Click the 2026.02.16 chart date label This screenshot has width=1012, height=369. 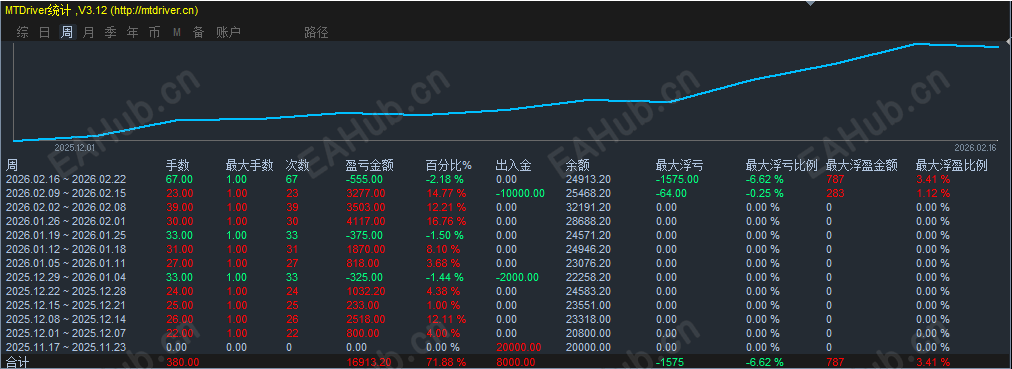[x=975, y=147]
